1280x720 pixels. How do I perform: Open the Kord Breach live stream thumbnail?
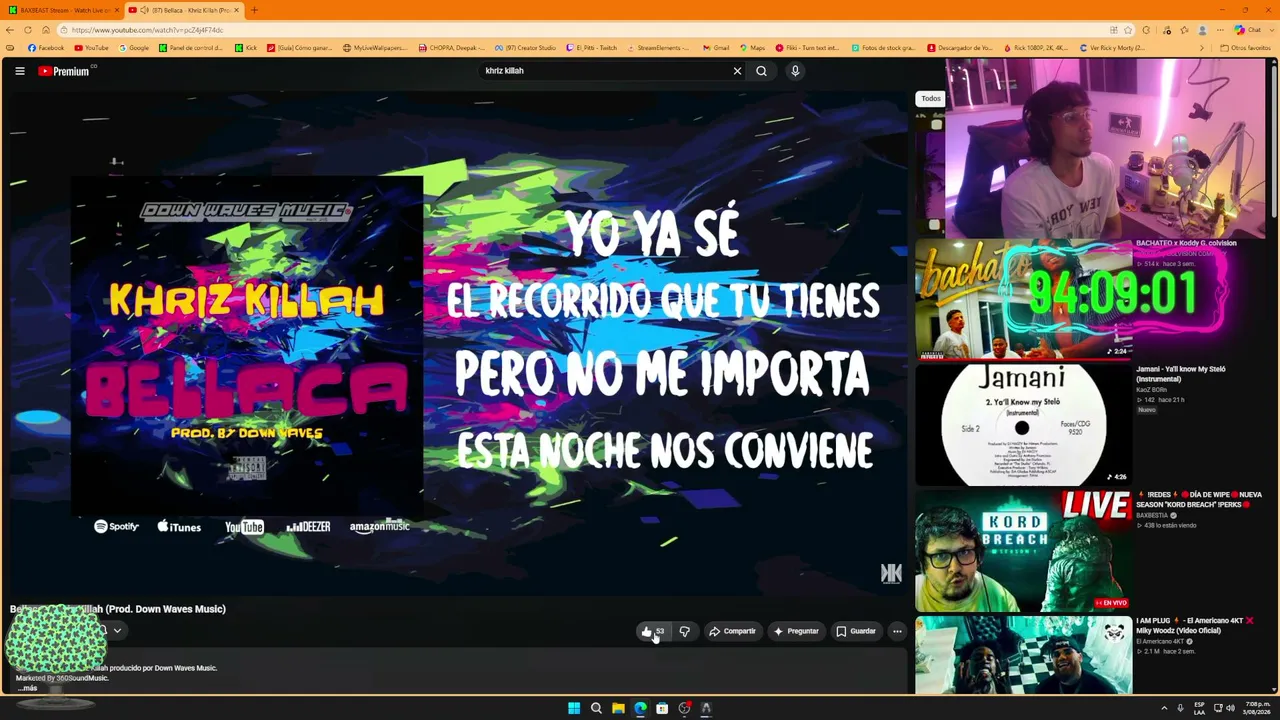pyautogui.click(x=1023, y=551)
